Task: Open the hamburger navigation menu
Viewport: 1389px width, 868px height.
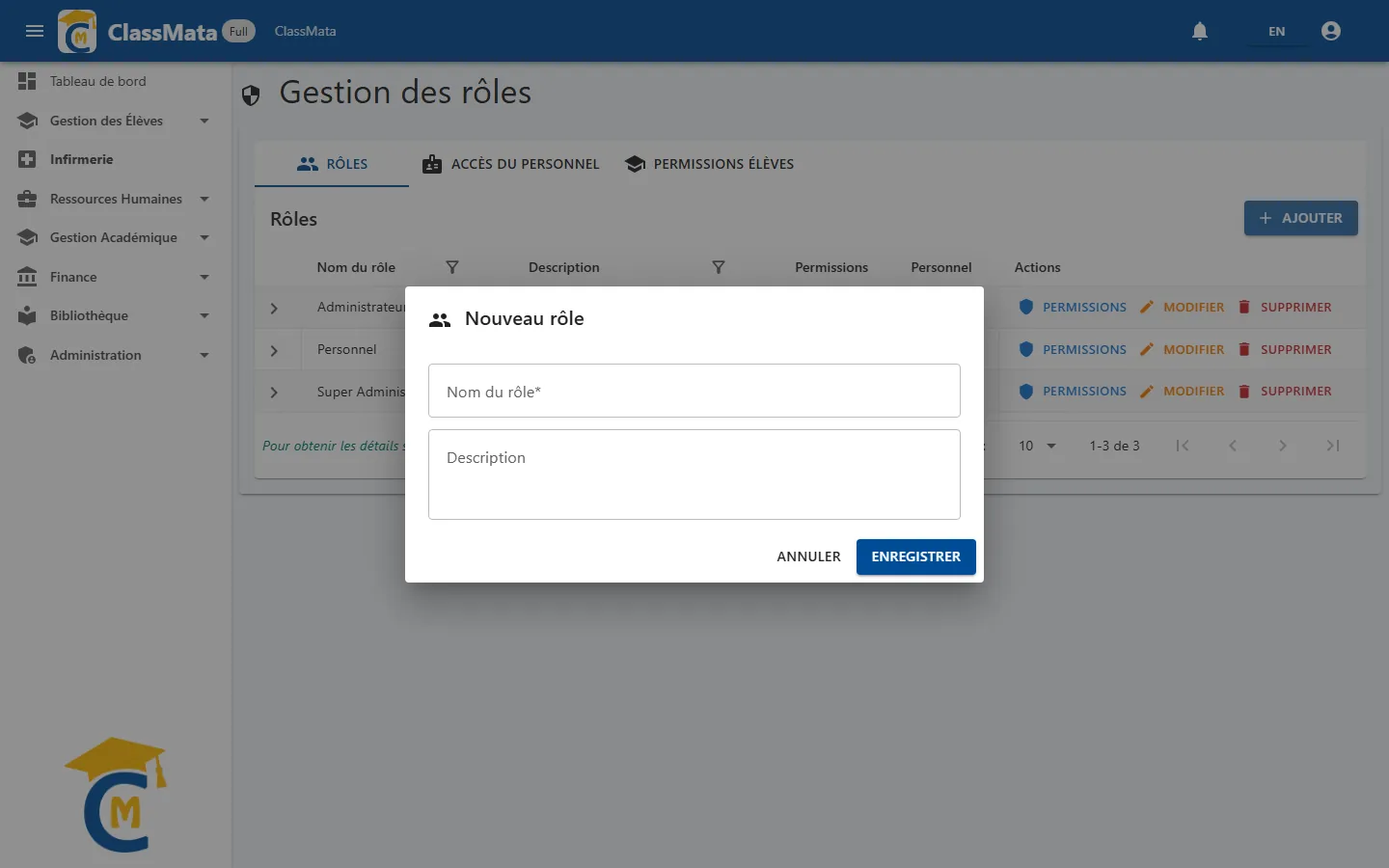Action: (x=35, y=31)
